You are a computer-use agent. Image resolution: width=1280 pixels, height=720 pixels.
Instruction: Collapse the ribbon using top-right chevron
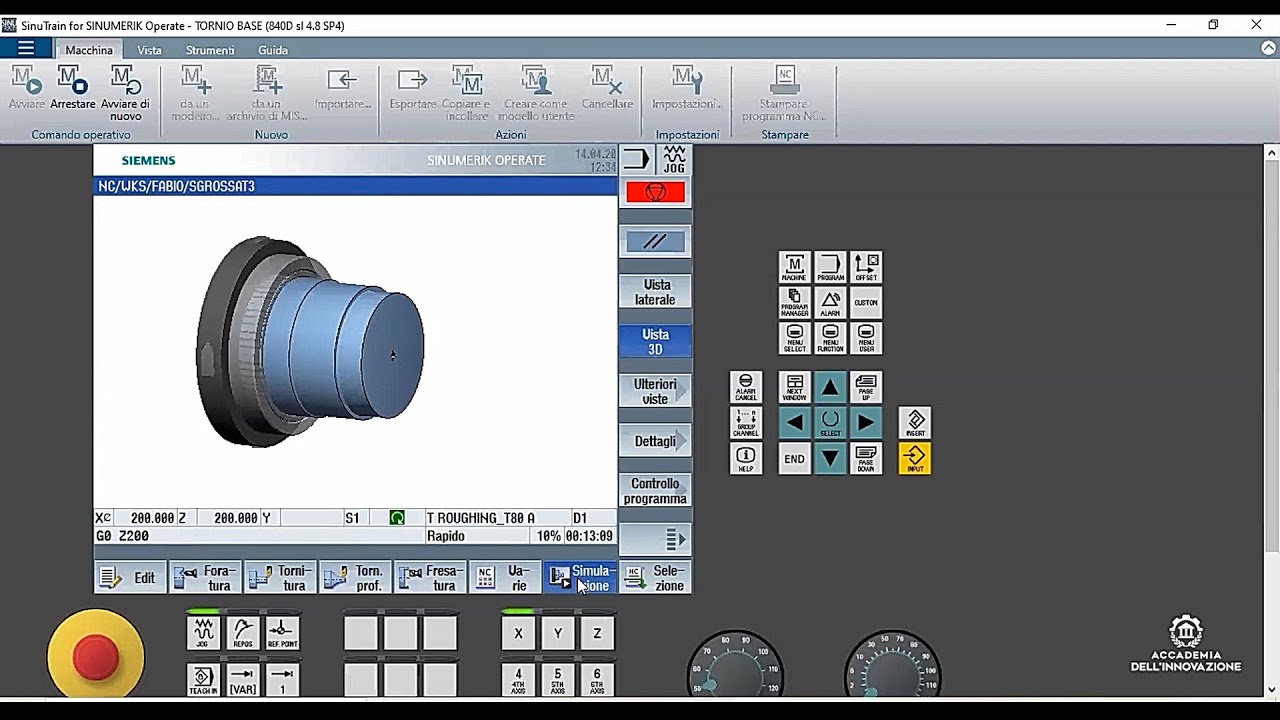point(1269,48)
